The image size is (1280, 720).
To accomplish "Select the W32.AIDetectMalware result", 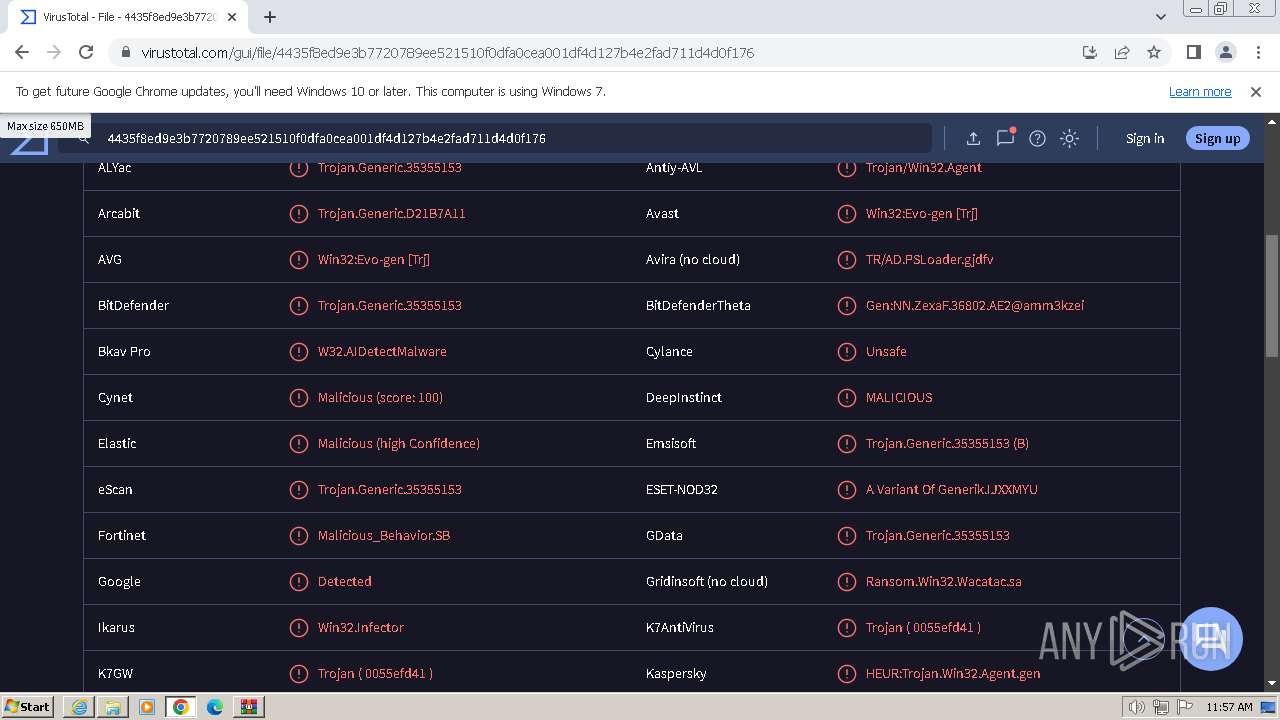I will point(382,351).
